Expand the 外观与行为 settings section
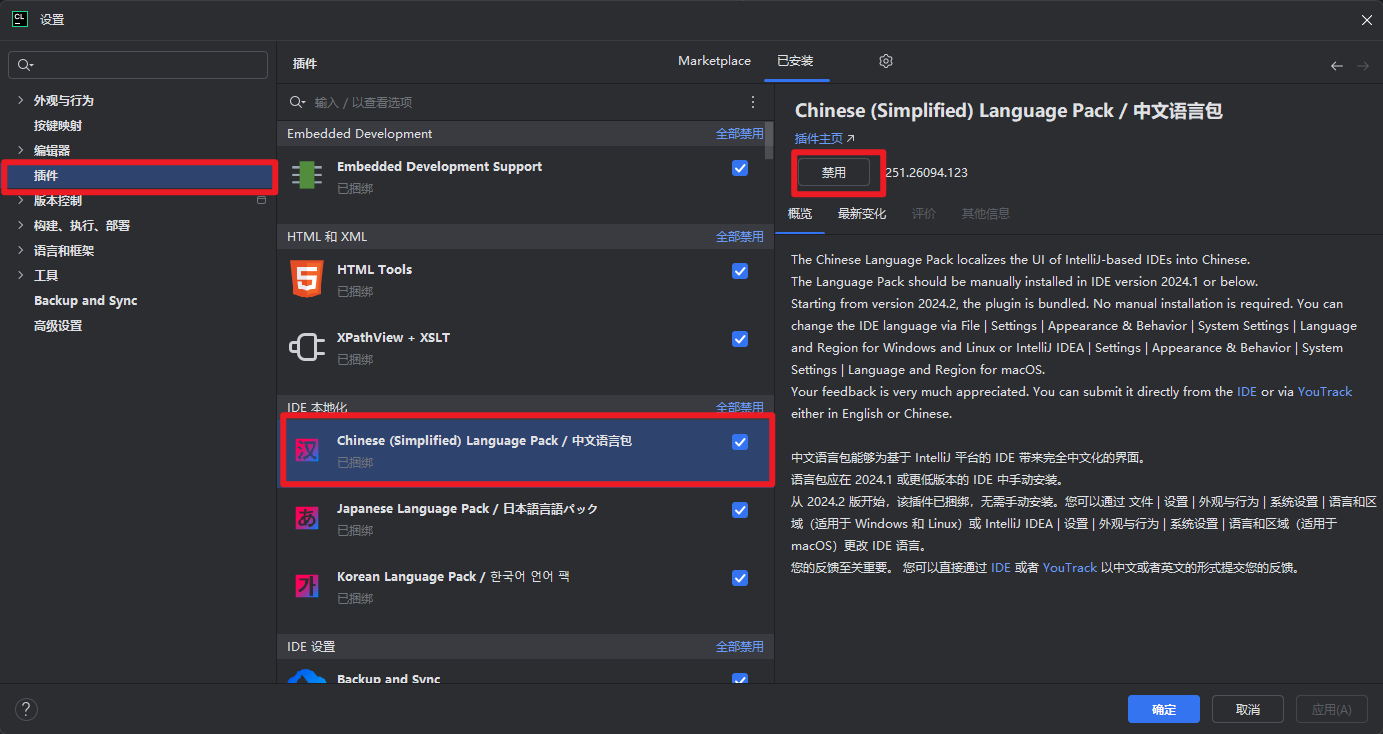The width and height of the screenshot is (1383, 734). tap(21, 100)
